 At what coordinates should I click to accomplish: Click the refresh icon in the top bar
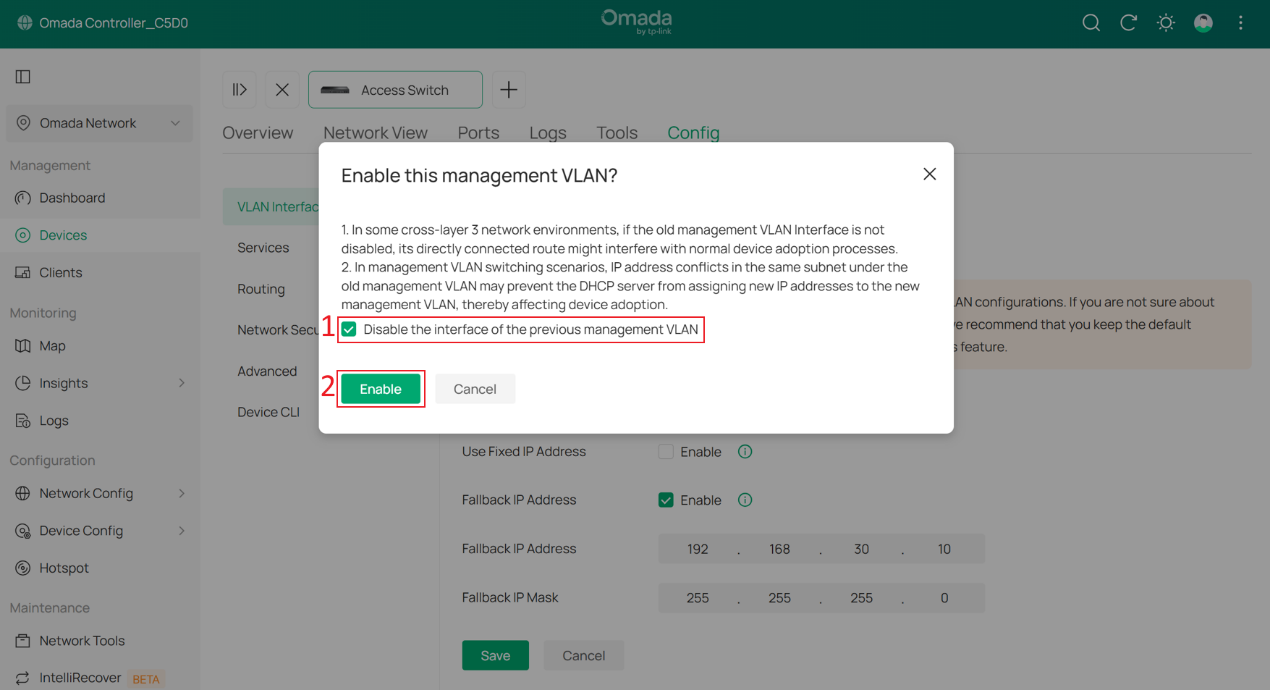tap(1128, 22)
